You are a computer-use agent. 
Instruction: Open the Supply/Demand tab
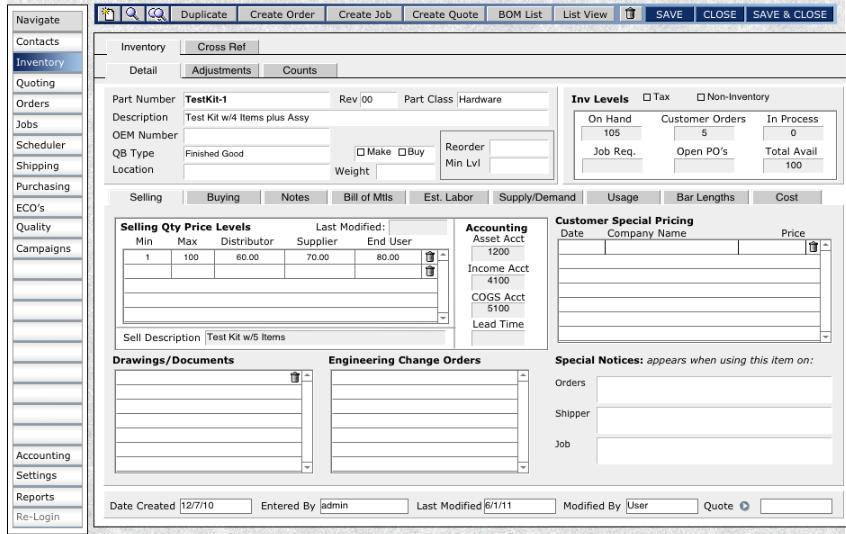pos(537,197)
